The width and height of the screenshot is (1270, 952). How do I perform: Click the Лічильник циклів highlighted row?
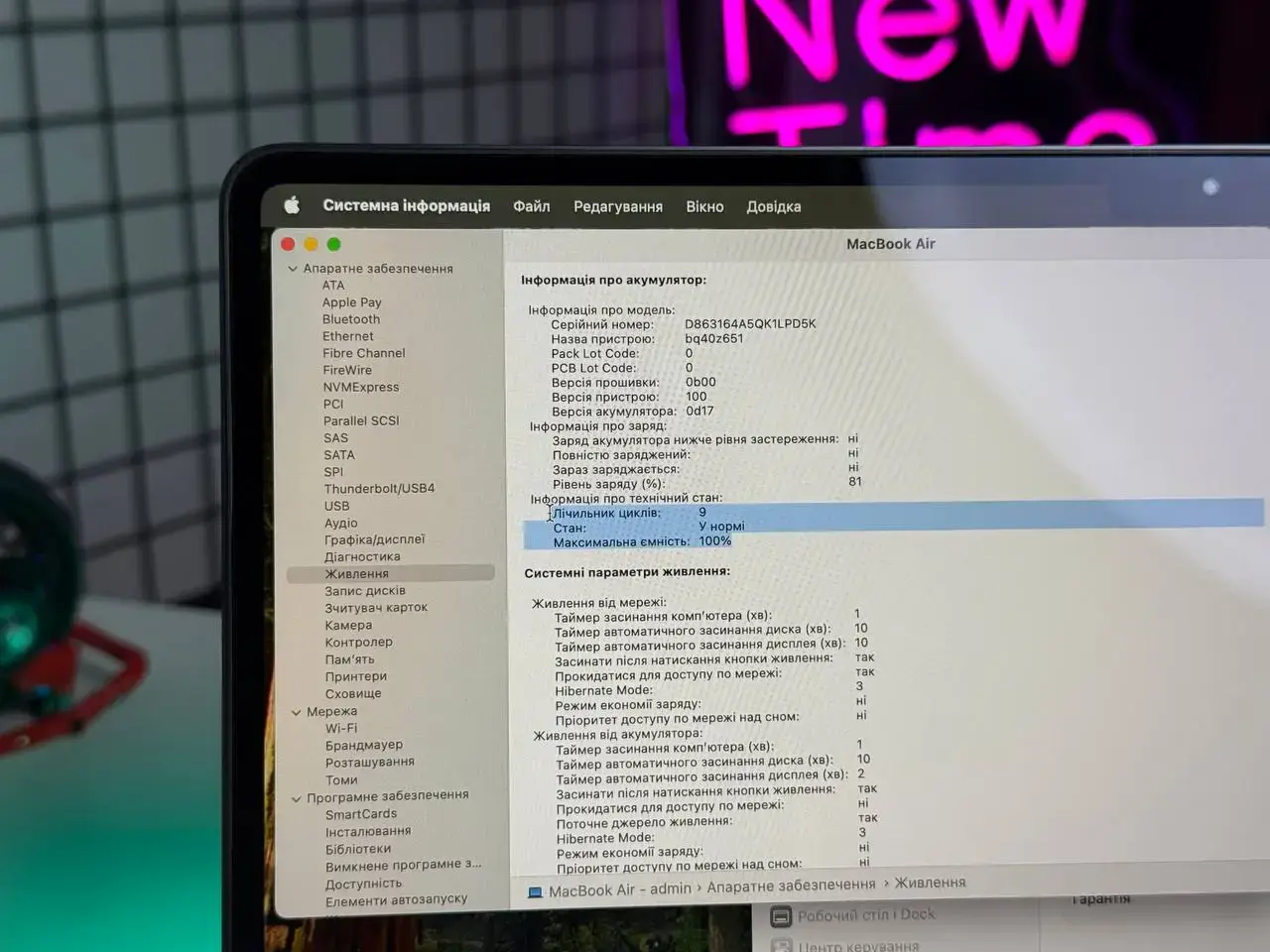coord(893,513)
